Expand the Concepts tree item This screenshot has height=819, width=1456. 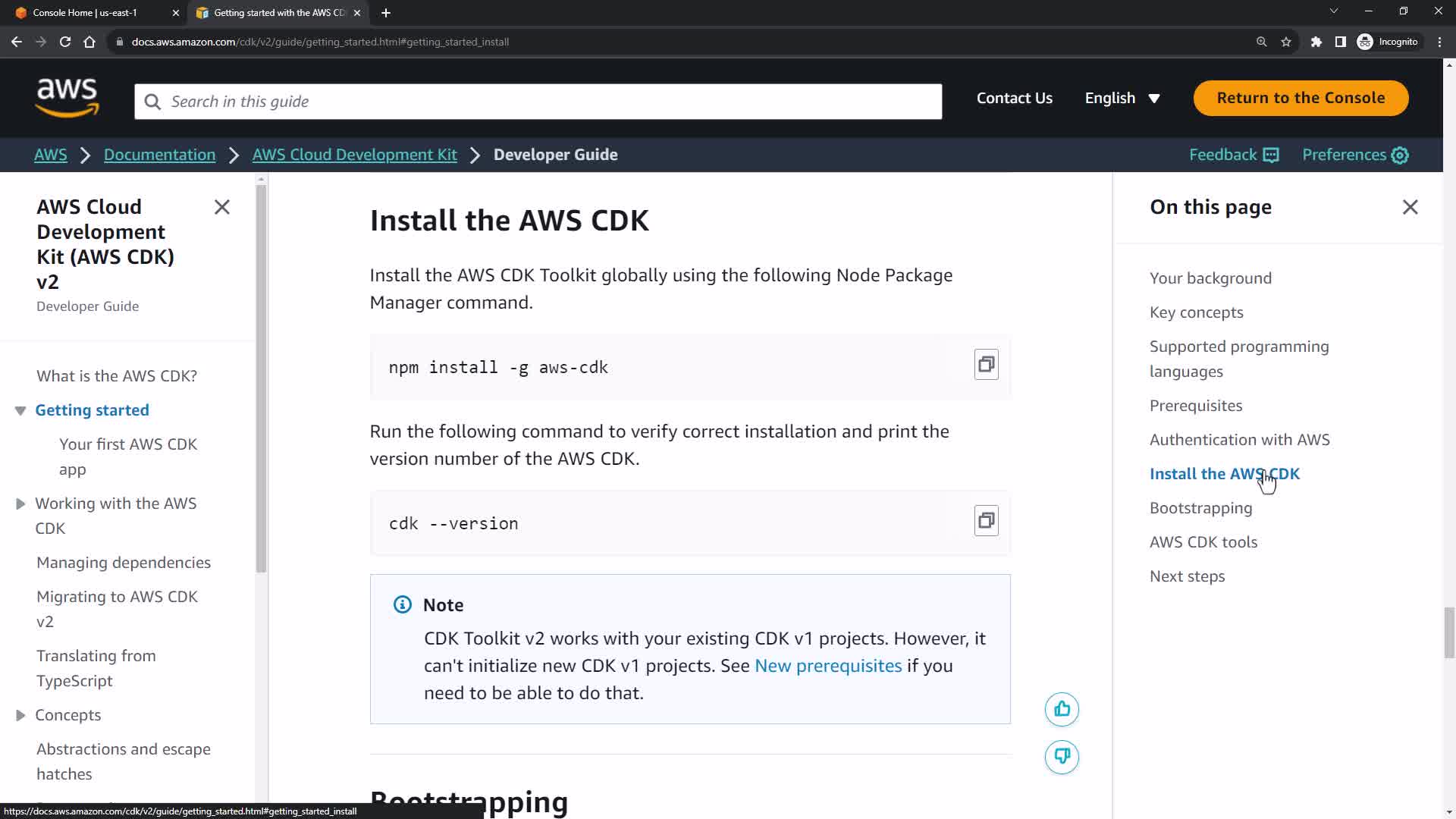click(20, 715)
